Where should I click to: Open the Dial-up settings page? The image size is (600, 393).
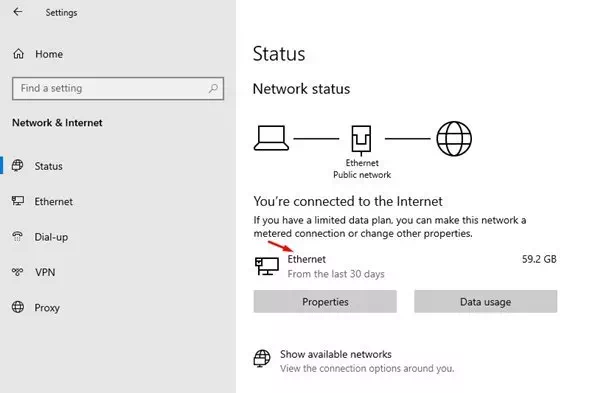(x=51, y=237)
